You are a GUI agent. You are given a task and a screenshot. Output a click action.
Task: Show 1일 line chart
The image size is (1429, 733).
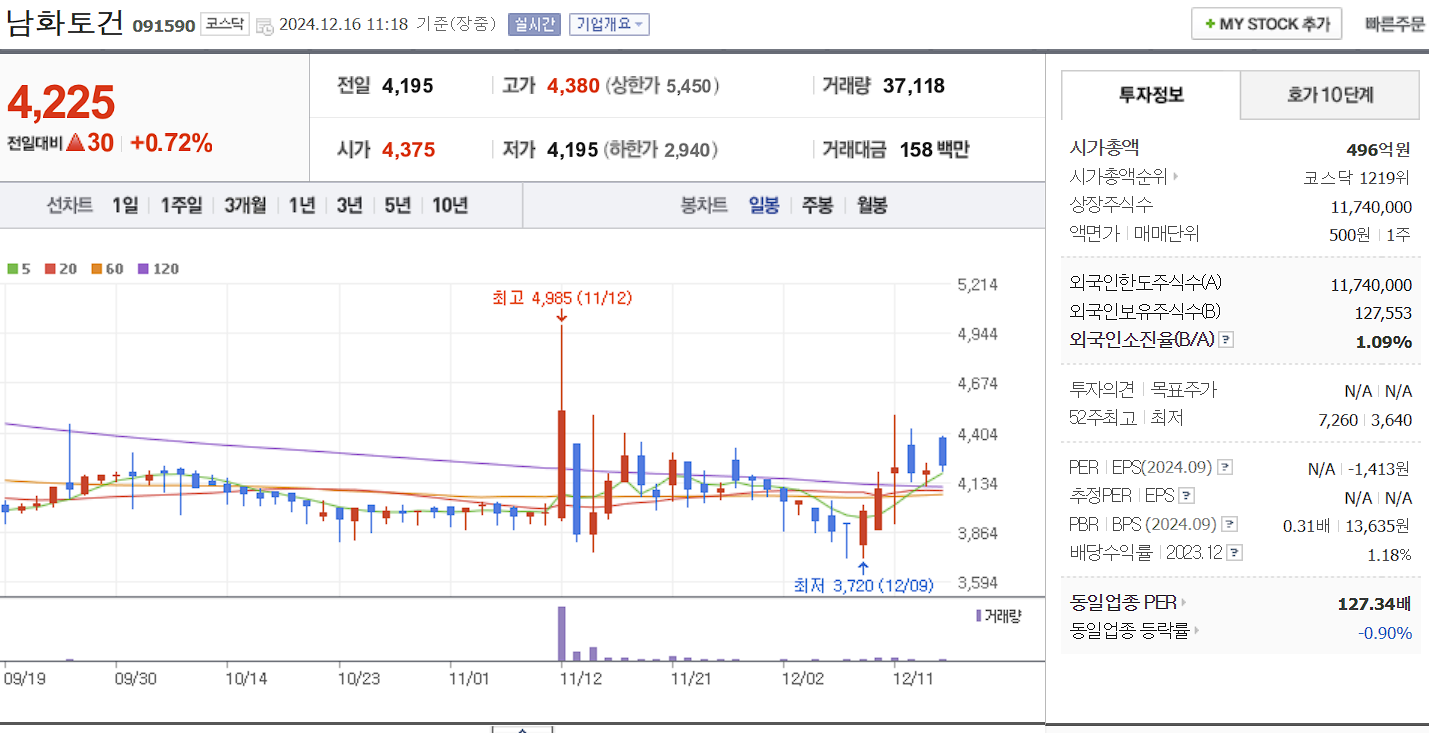[x=125, y=205]
